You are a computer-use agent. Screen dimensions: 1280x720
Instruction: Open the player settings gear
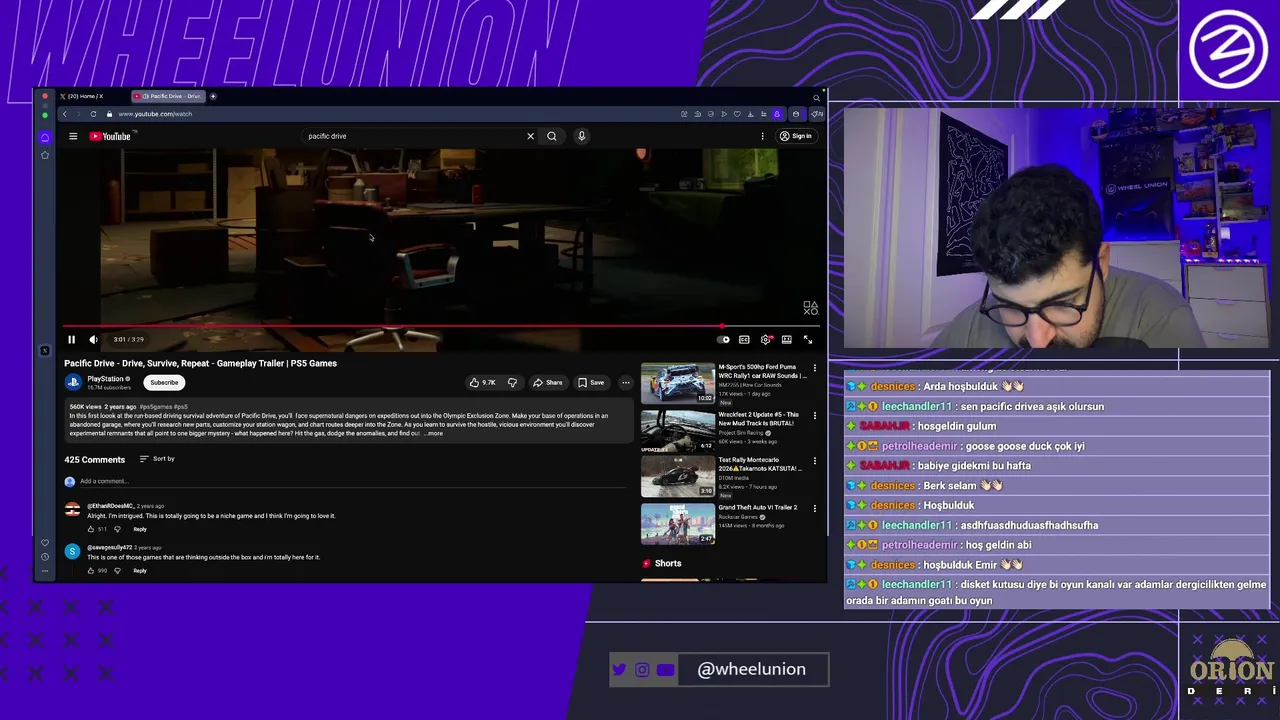pyautogui.click(x=766, y=340)
